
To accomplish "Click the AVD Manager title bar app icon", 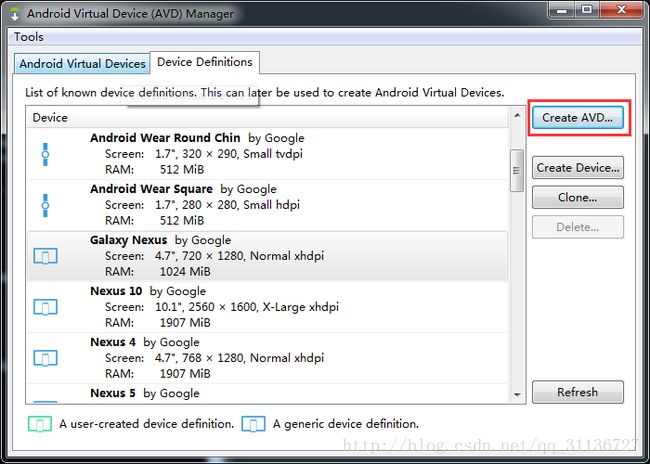I will pyautogui.click(x=15, y=13).
